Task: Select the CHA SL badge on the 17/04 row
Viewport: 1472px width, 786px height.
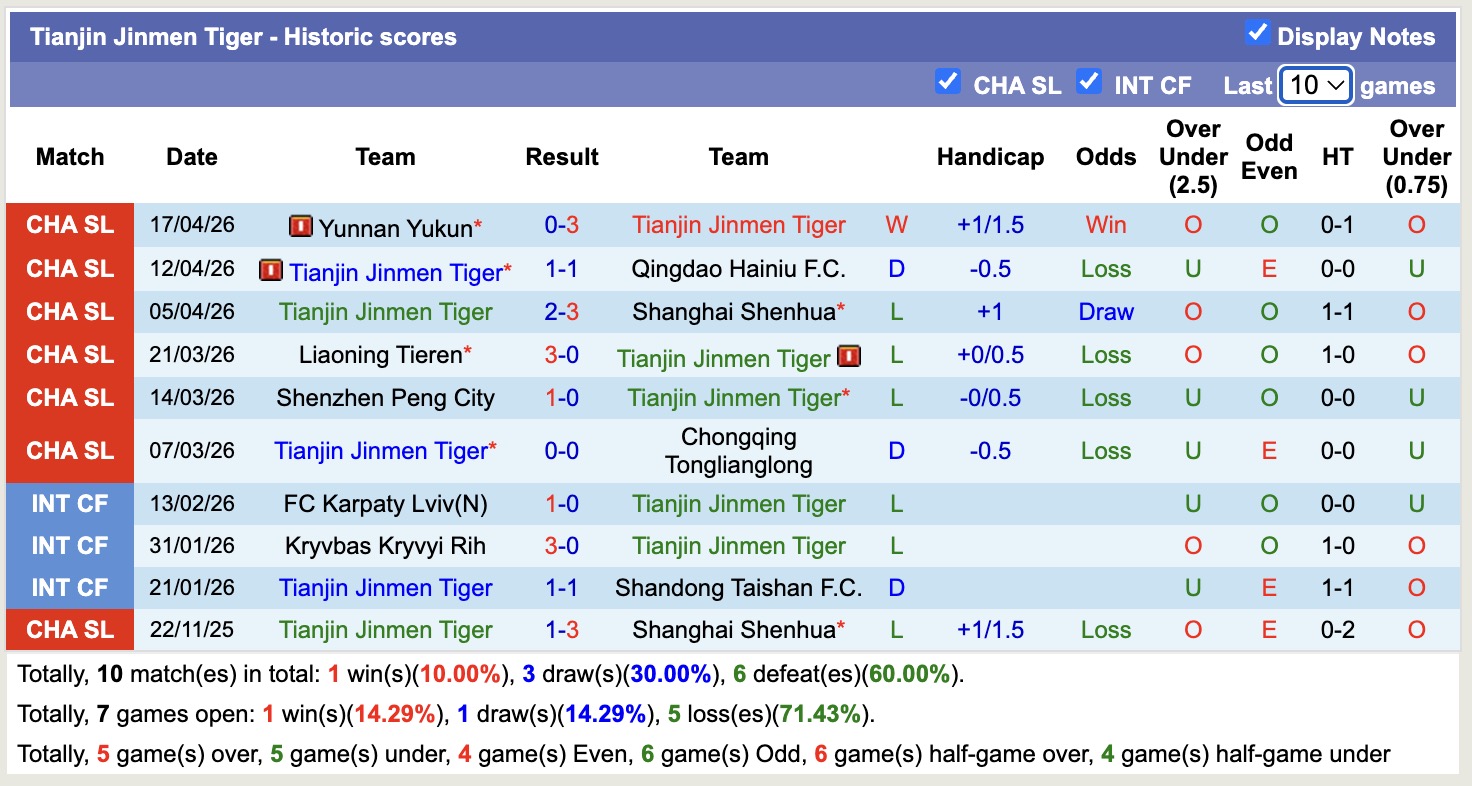Action: pos(69,224)
